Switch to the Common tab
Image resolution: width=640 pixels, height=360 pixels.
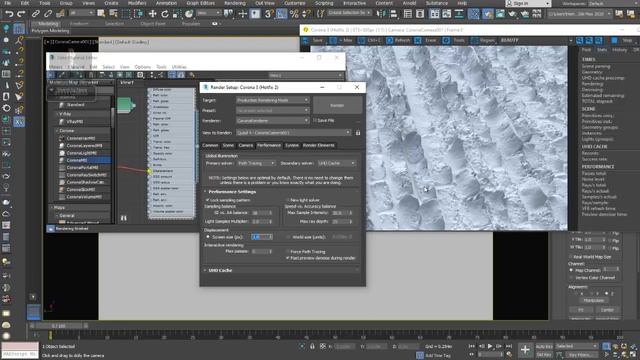click(210, 145)
